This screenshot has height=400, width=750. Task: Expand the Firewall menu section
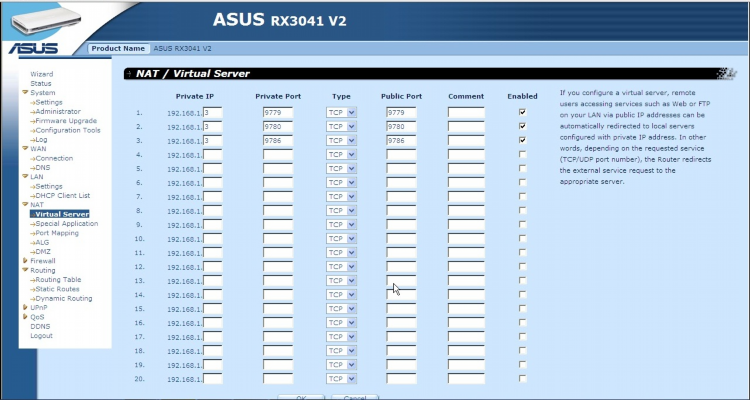point(25,261)
